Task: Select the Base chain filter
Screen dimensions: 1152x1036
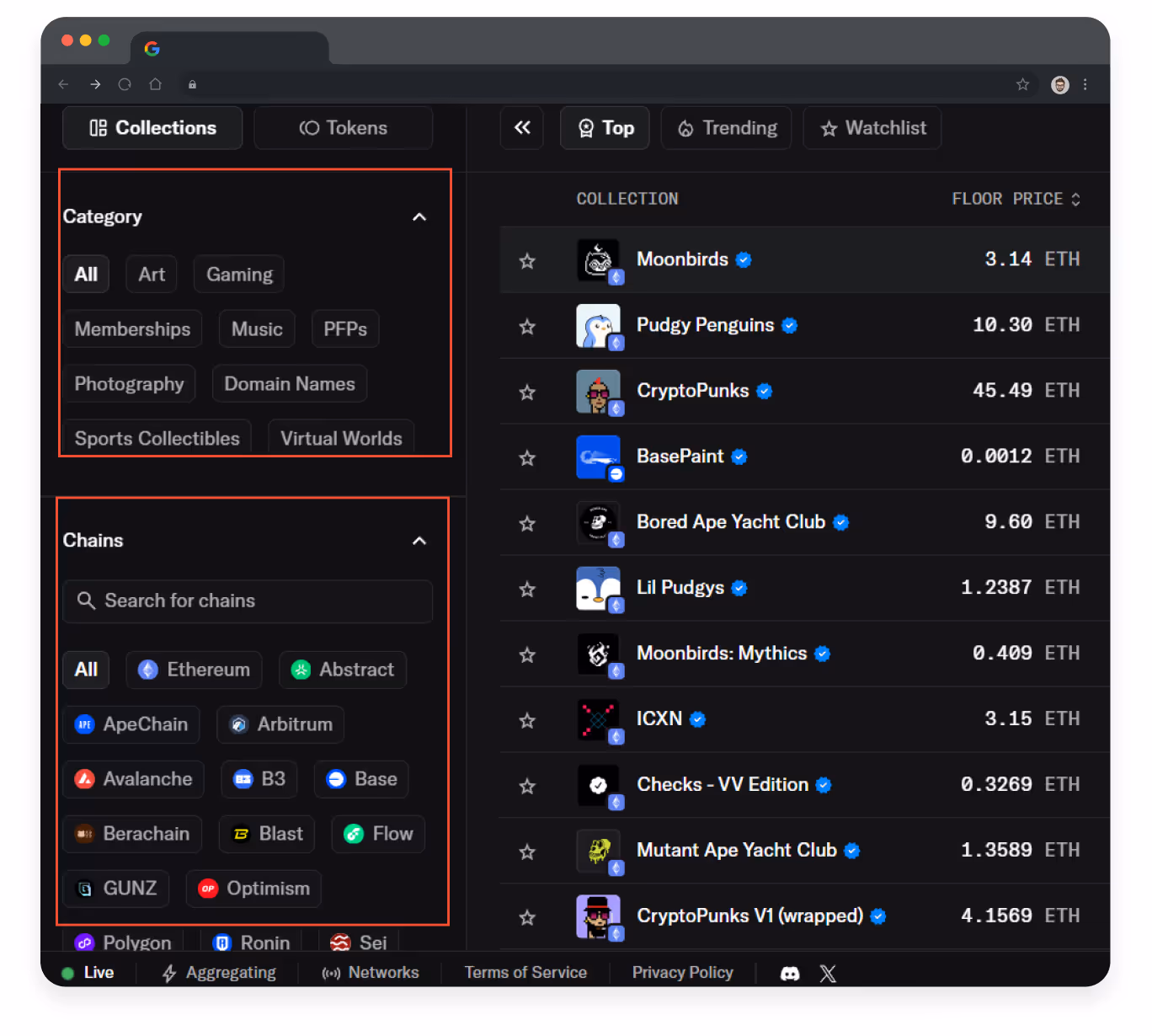Action: pos(361,779)
